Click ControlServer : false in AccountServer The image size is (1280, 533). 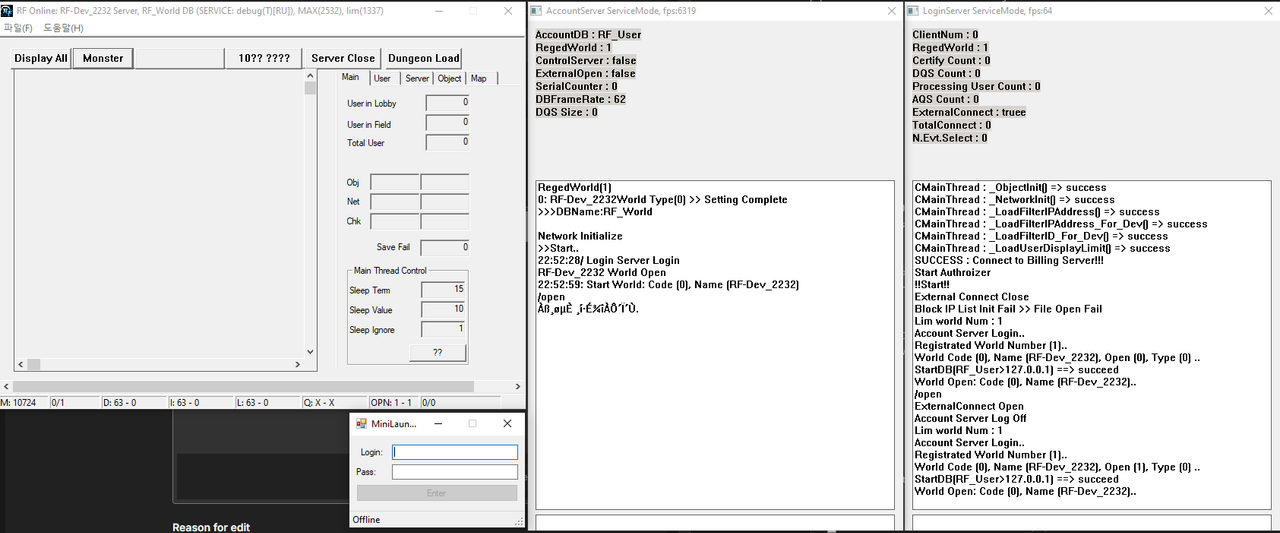tap(586, 60)
